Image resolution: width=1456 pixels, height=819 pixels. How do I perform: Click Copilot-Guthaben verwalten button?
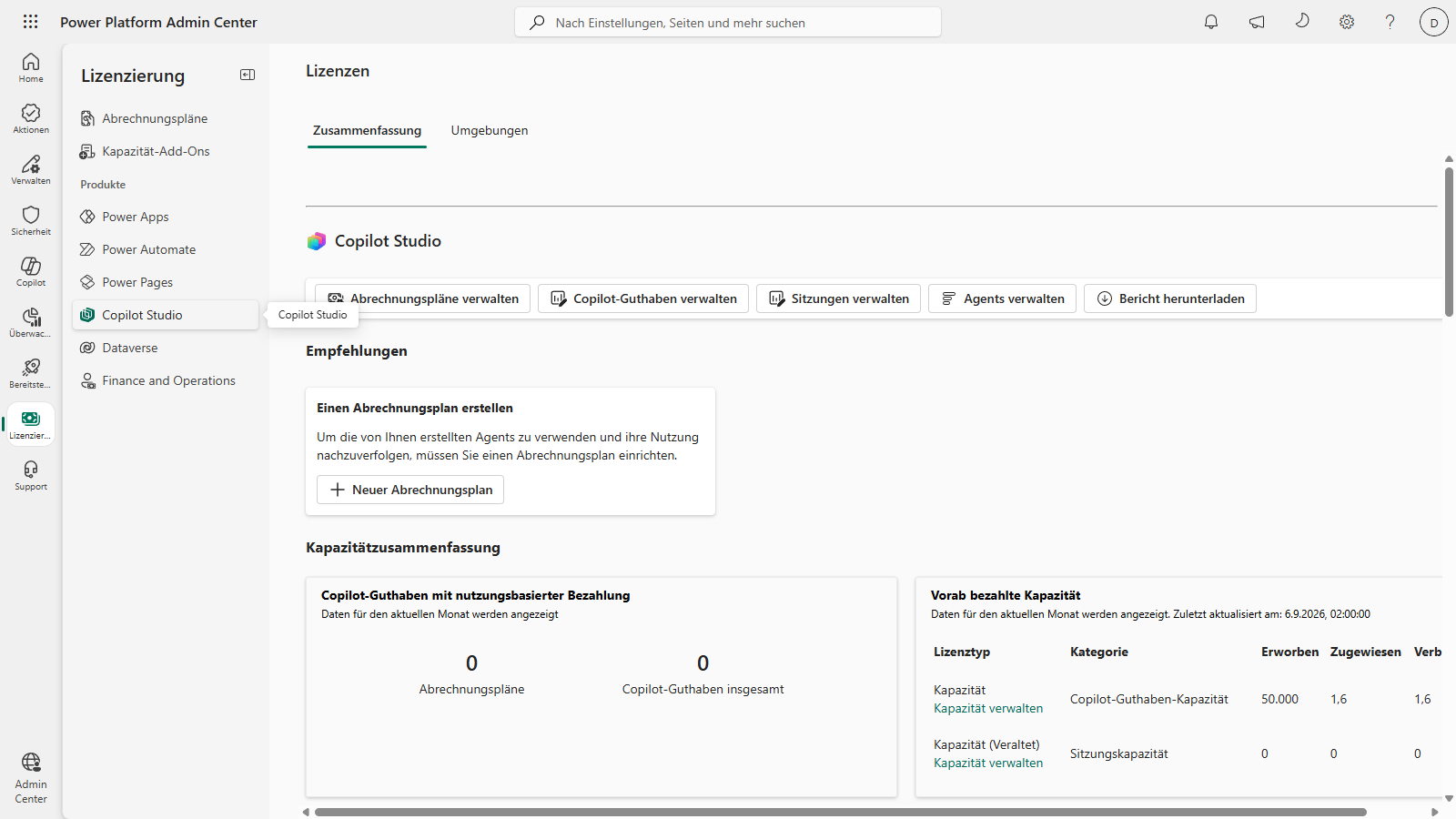643,298
